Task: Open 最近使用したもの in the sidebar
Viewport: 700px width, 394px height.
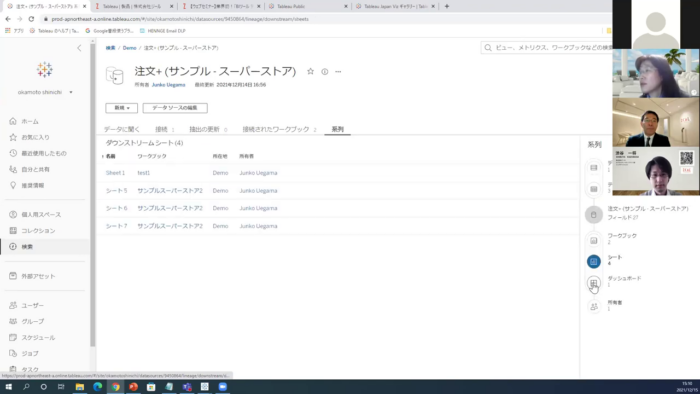Action: (44, 153)
